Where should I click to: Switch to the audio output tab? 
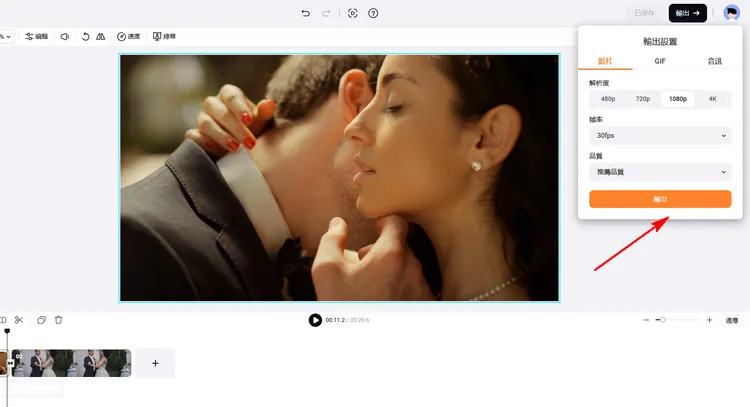click(x=715, y=61)
